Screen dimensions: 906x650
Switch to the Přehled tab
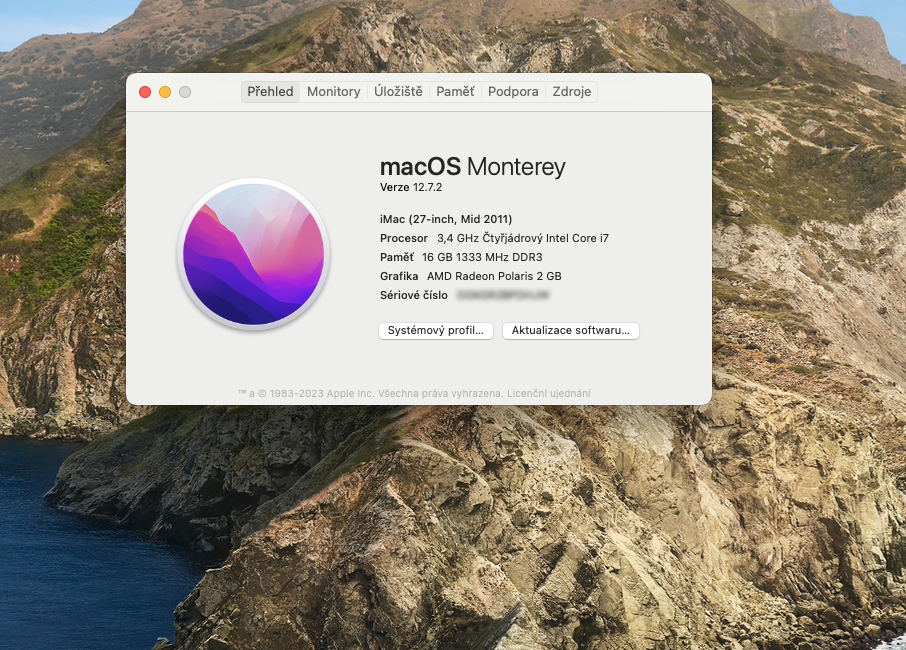[270, 92]
